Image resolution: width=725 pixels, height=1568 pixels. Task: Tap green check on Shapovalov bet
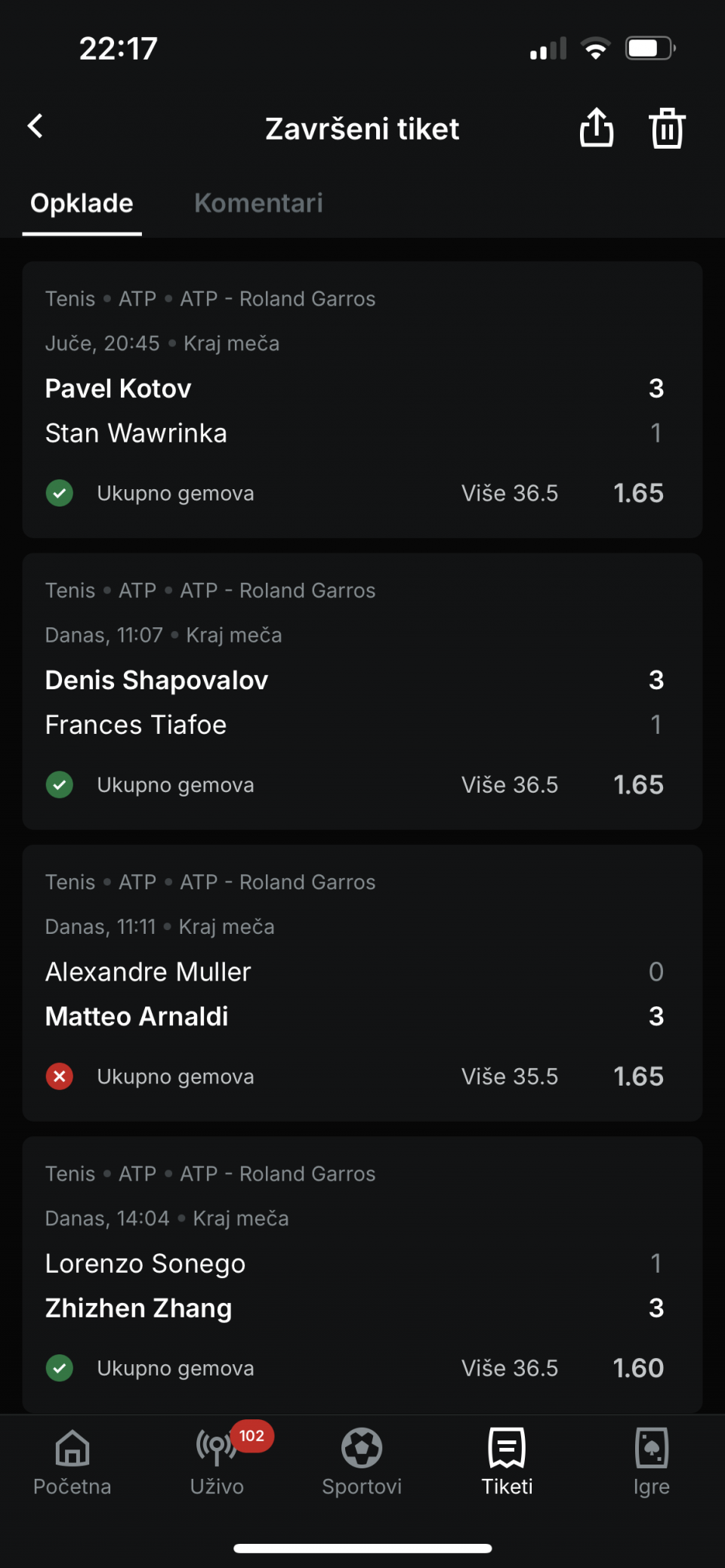click(x=60, y=784)
